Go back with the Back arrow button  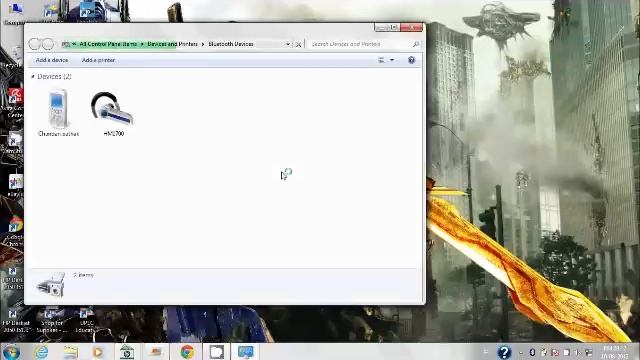(x=34, y=44)
